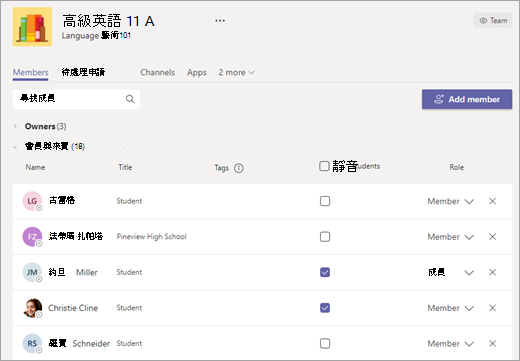The image size is (520, 361).
Task: Expand the Owners (3) section
Action: [15, 126]
